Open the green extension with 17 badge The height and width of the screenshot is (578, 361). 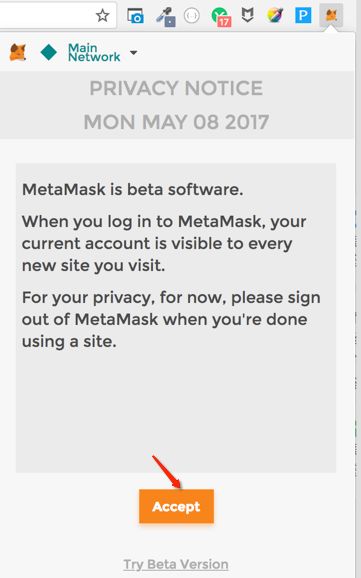point(221,17)
